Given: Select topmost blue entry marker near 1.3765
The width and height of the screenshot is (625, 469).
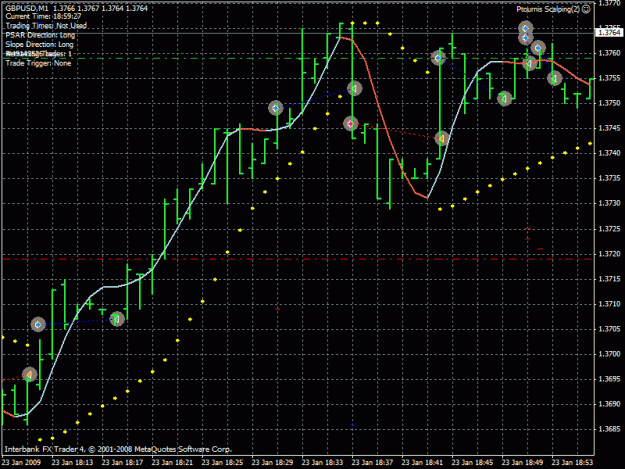Looking at the screenshot, I should coord(526,28).
